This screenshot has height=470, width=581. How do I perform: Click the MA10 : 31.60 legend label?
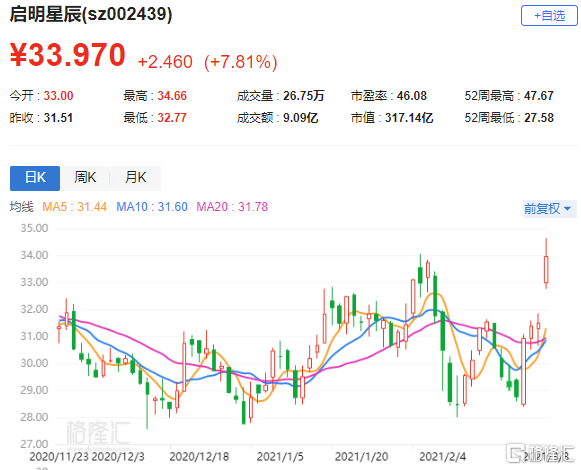(152, 206)
